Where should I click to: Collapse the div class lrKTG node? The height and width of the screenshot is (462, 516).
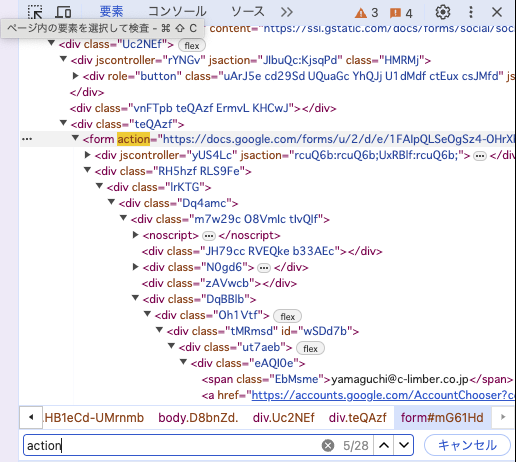pos(99,186)
